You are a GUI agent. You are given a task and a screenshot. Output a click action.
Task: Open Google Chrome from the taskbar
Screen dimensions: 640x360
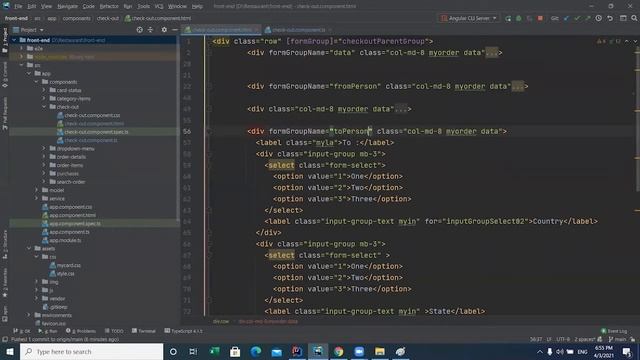[338, 351]
